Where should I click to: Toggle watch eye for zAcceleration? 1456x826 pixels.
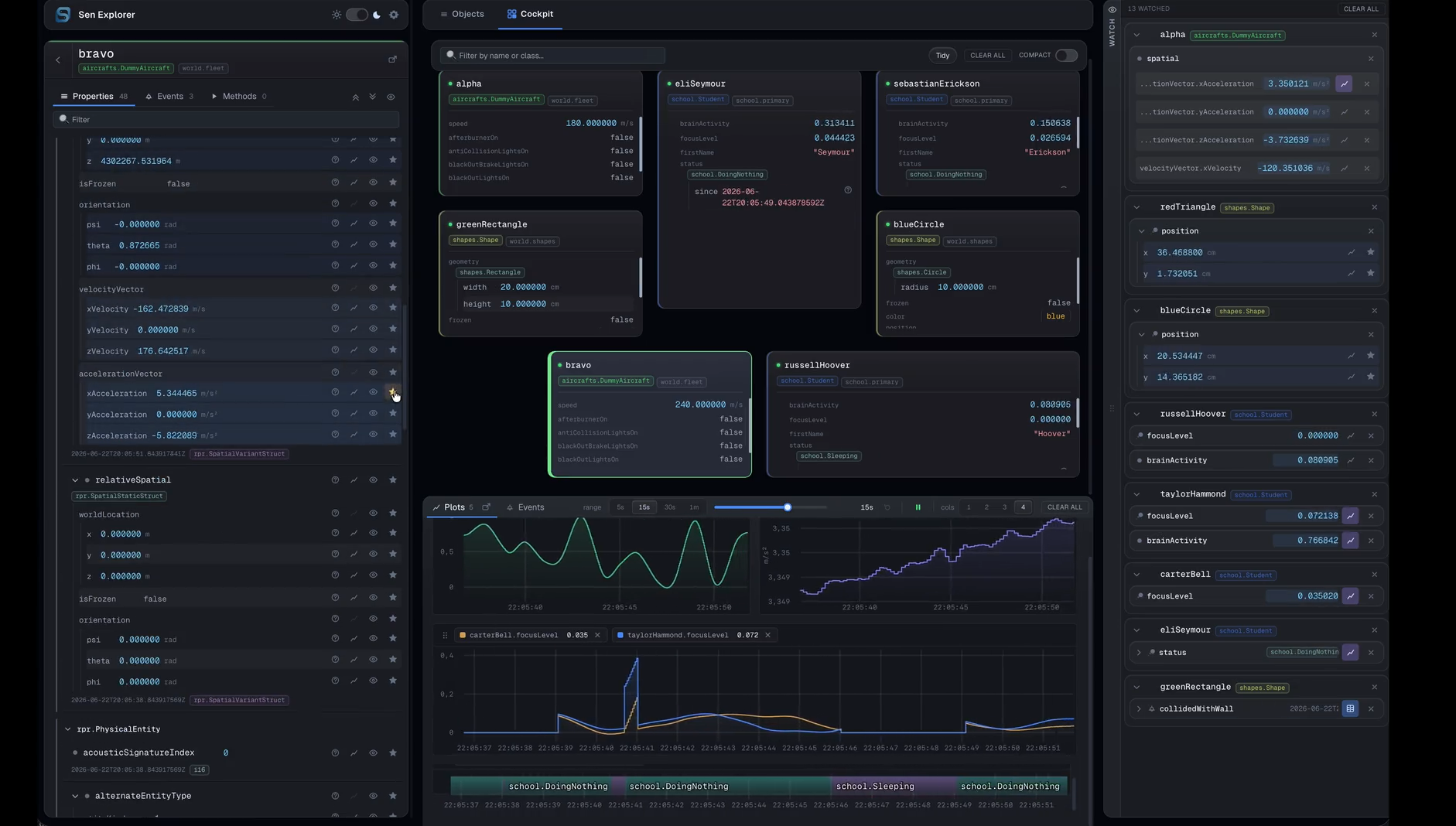(x=373, y=435)
